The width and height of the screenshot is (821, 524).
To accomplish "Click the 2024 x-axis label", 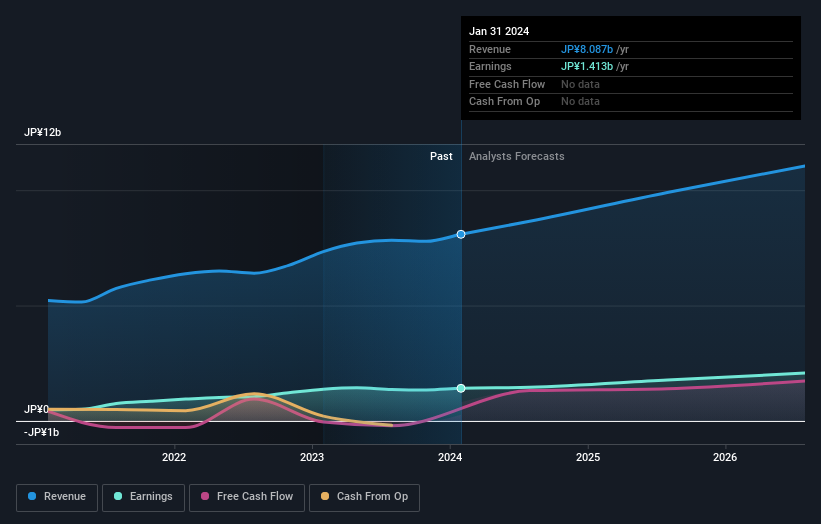I will tap(450, 458).
